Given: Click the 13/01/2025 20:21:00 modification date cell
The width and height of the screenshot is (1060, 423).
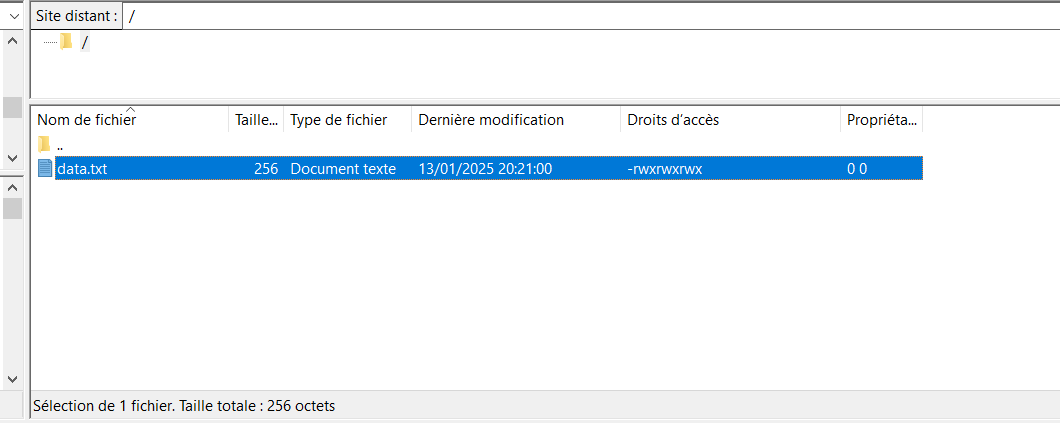Looking at the screenshot, I should 486,169.
